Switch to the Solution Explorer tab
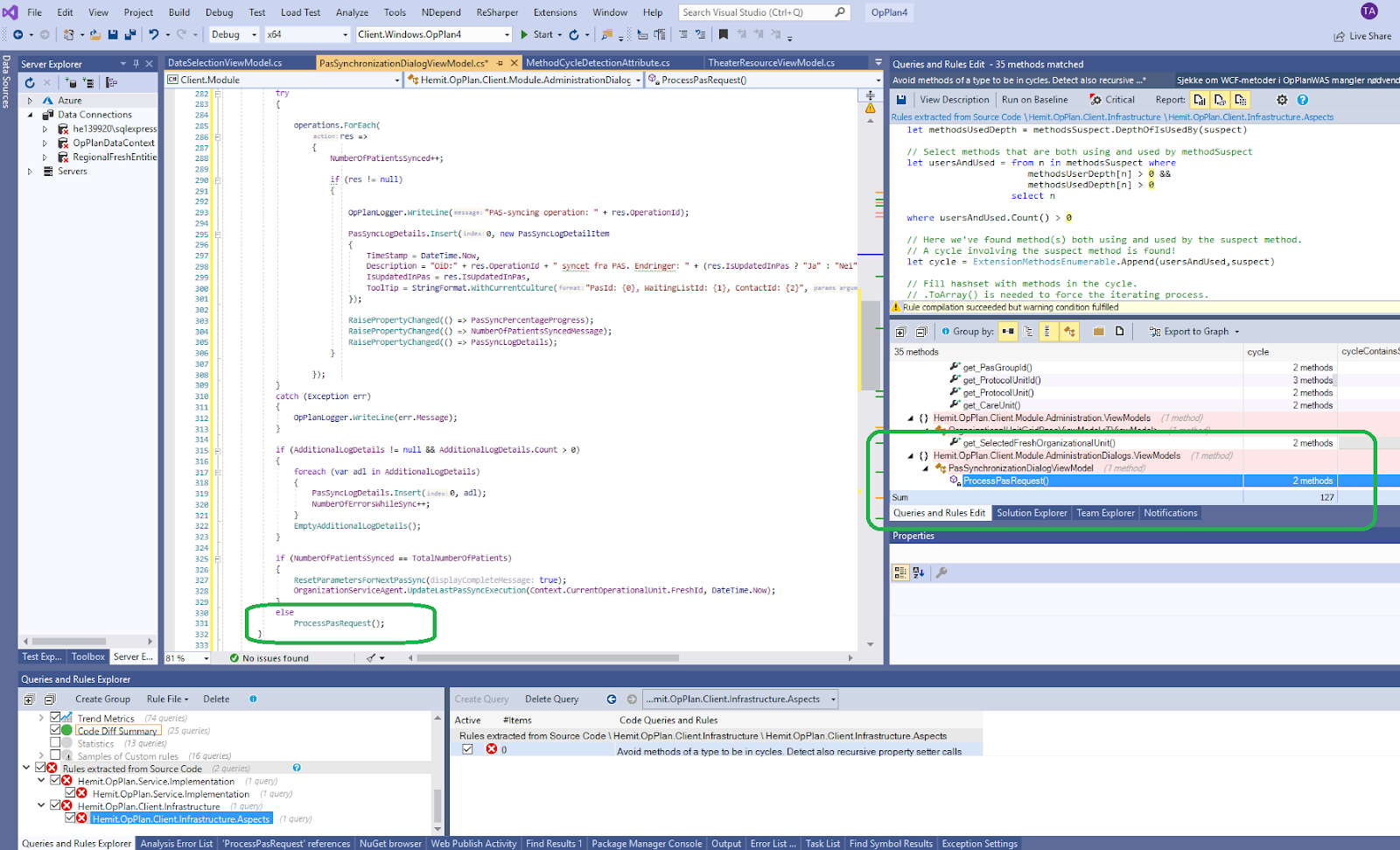 tap(1032, 513)
